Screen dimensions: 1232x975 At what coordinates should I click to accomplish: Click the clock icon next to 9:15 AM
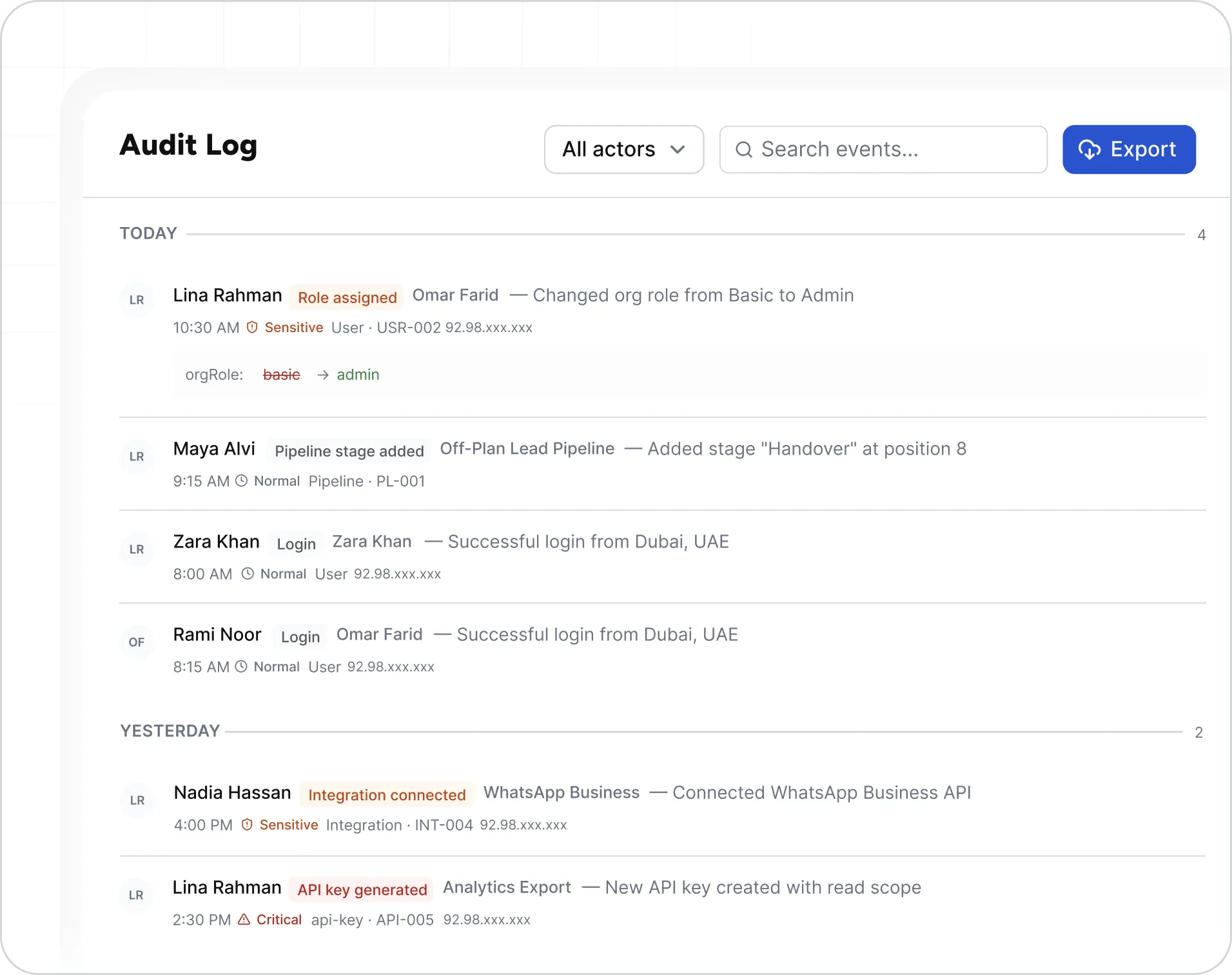(241, 481)
